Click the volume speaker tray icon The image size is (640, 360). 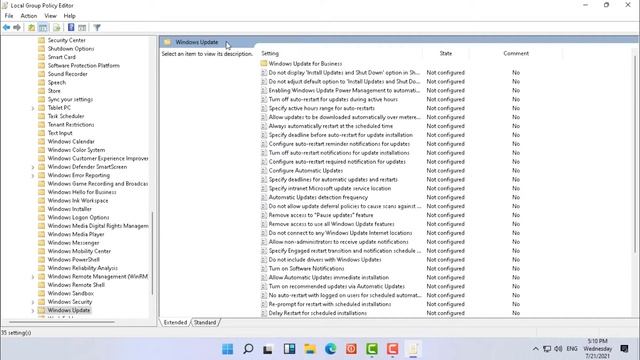(558, 349)
